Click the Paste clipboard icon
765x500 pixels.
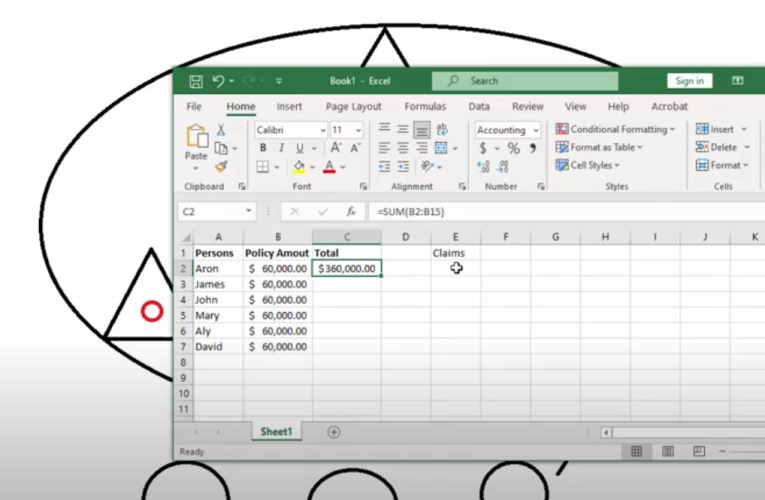(x=197, y=136)
